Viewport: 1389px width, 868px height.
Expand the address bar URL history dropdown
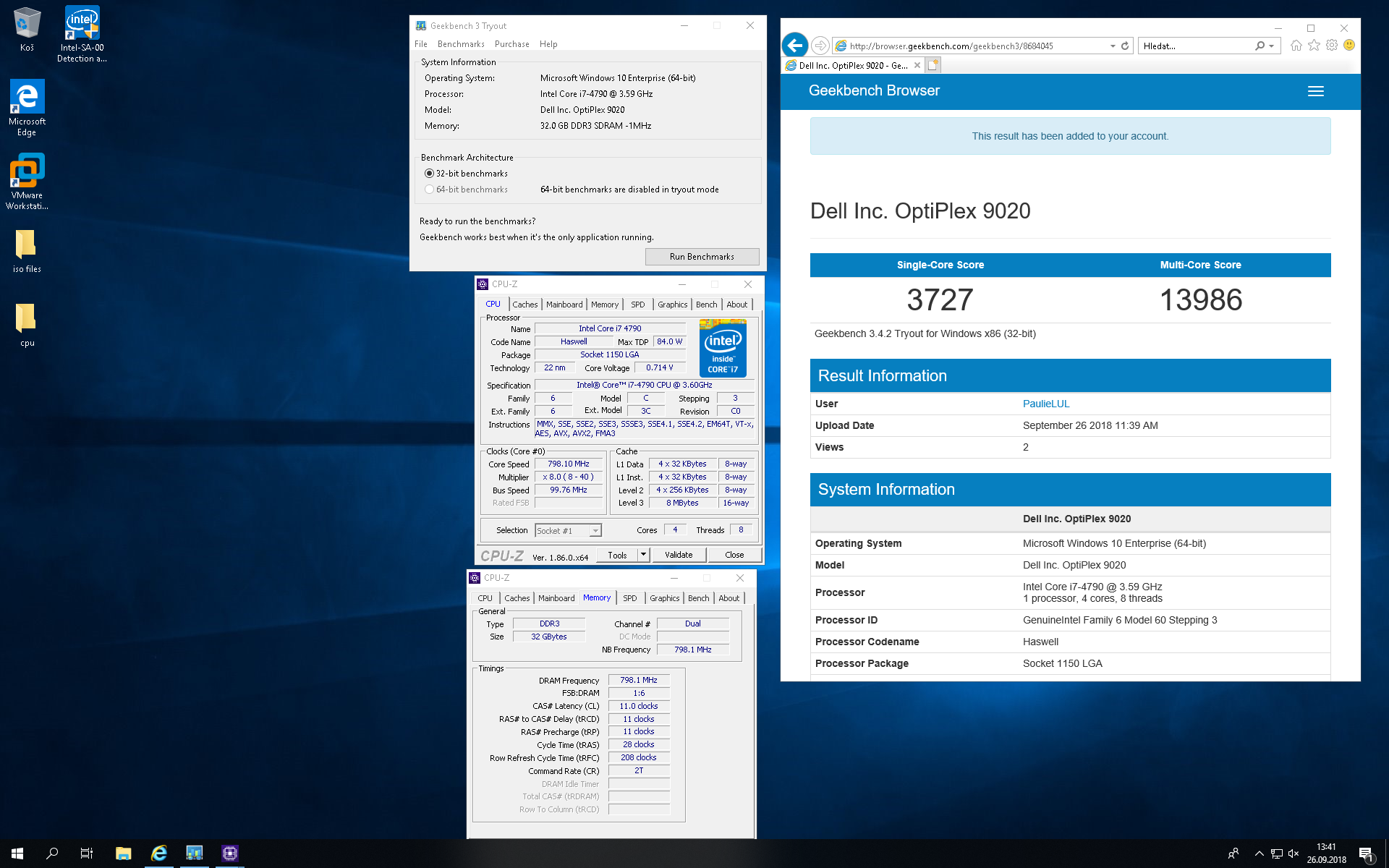click(1113, 46)
